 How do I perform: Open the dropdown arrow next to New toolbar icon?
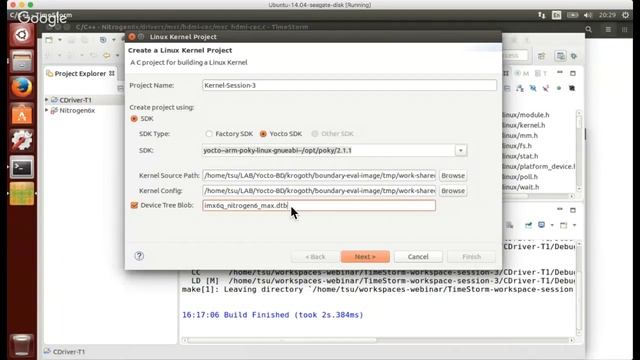pyautogui.click(x=60, y=40)
